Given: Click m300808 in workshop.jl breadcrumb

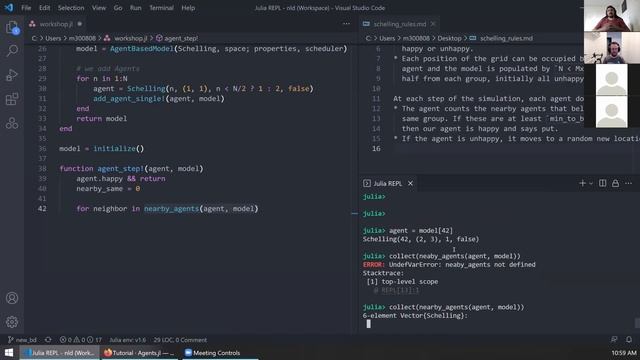Looking at the screenshot, I should tap(82, 38).
